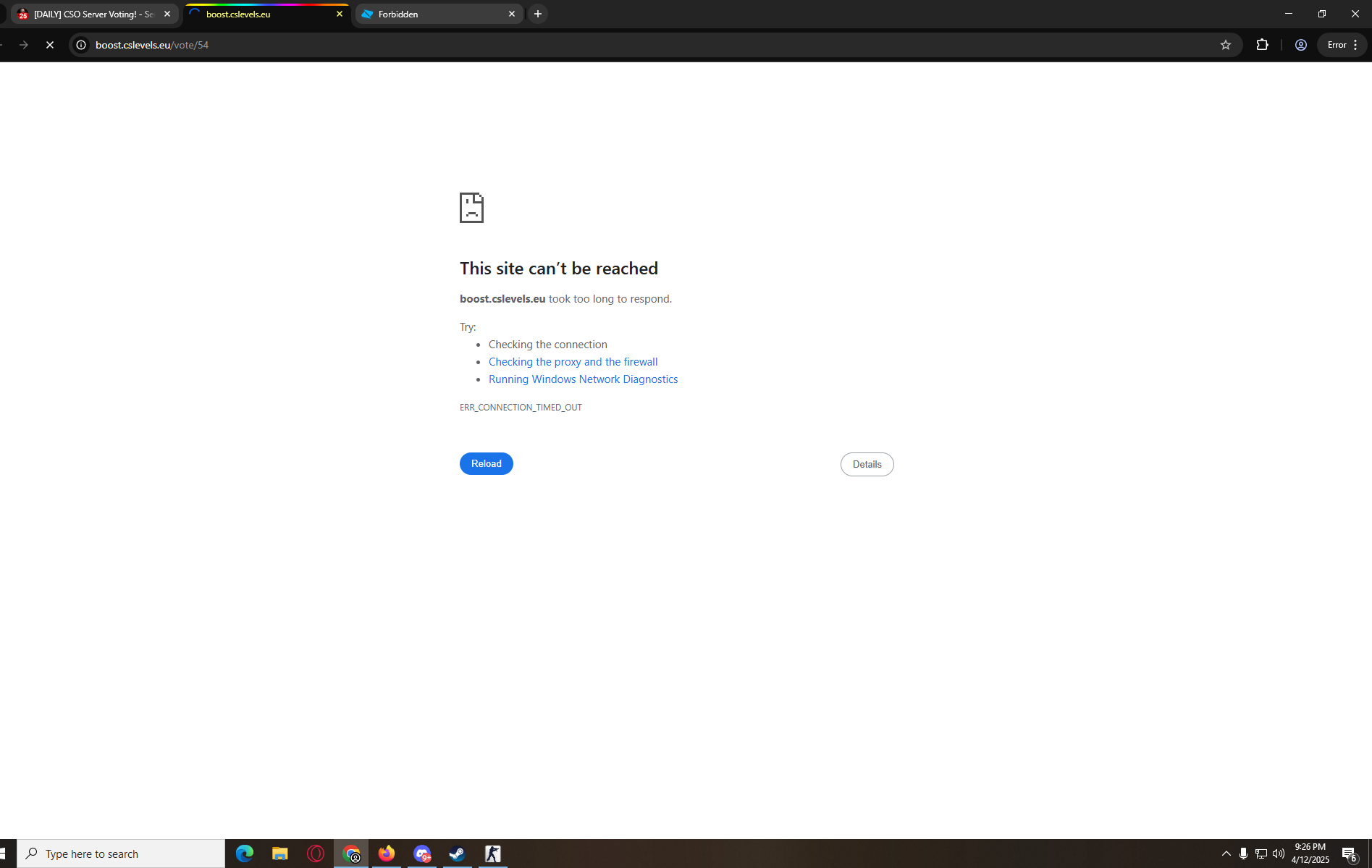Run Windows Network Diagnostics link

tap(583, 379)
